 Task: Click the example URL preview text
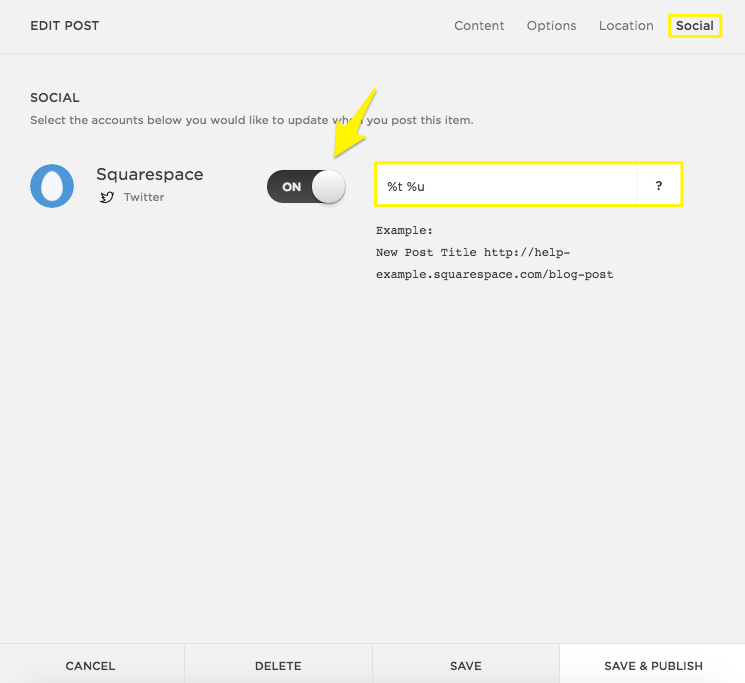coord(494,263)
